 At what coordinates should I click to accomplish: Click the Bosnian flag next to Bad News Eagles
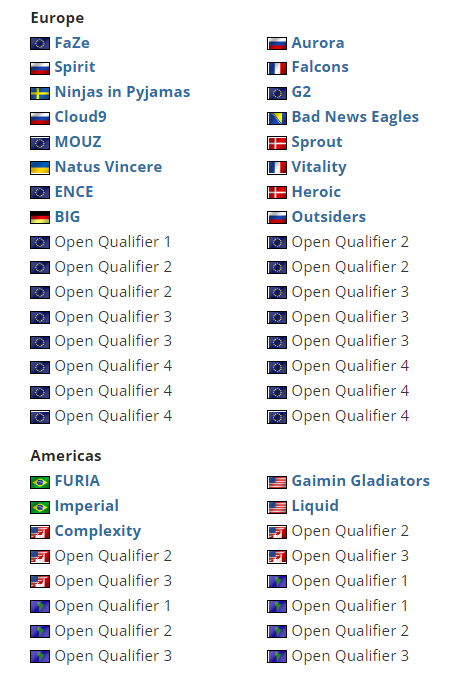pos(277,118)
